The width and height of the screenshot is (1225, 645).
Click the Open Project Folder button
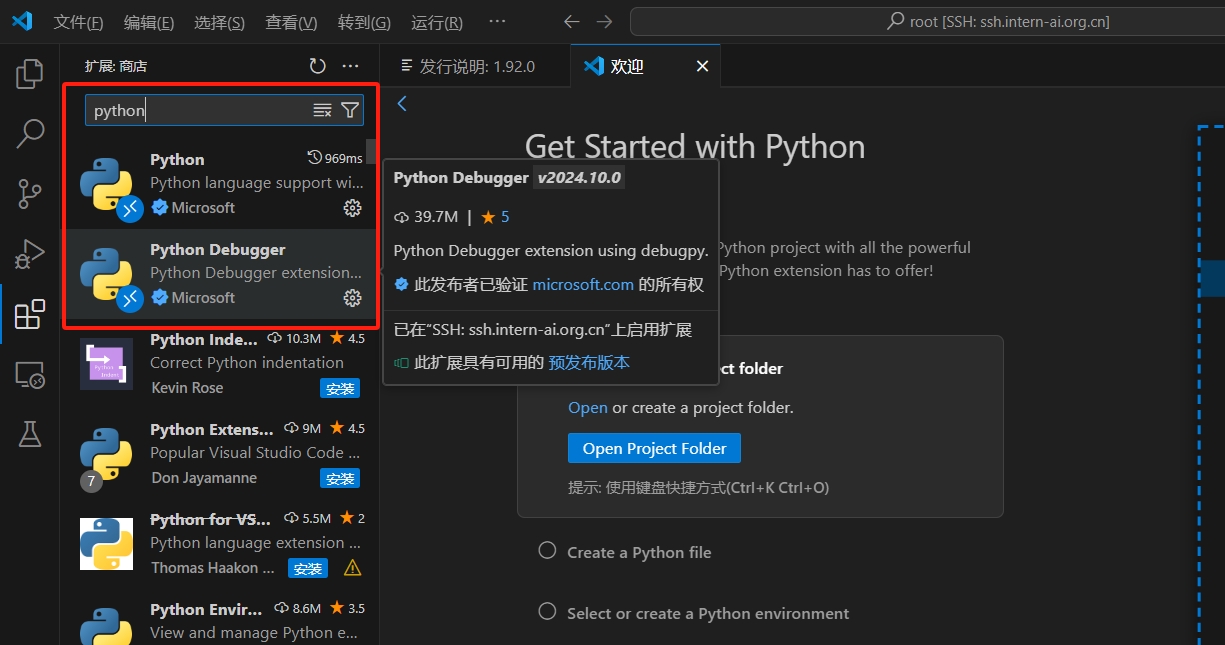[654, 448]
